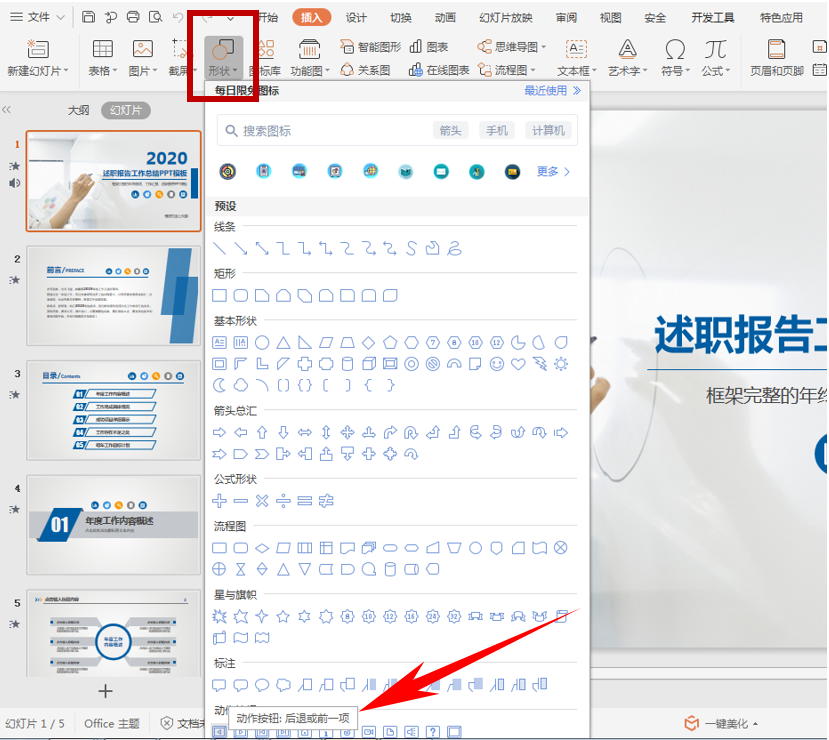Open the 审阅 review tab
This screenshot has height=740, width=829.
[566, 17]
